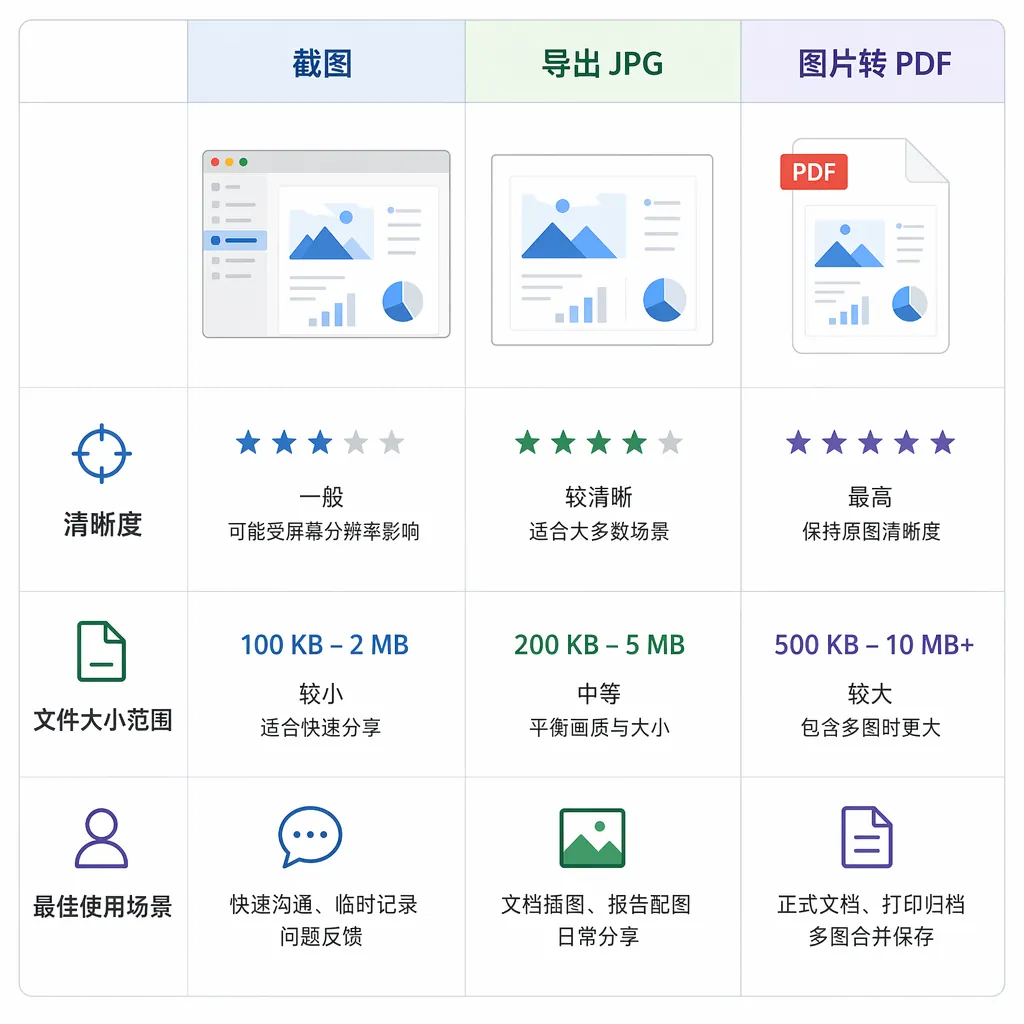Click the 正式文档、打印归档 text
Viewport: 1024px width, 1024px height.
coord(871,904)
